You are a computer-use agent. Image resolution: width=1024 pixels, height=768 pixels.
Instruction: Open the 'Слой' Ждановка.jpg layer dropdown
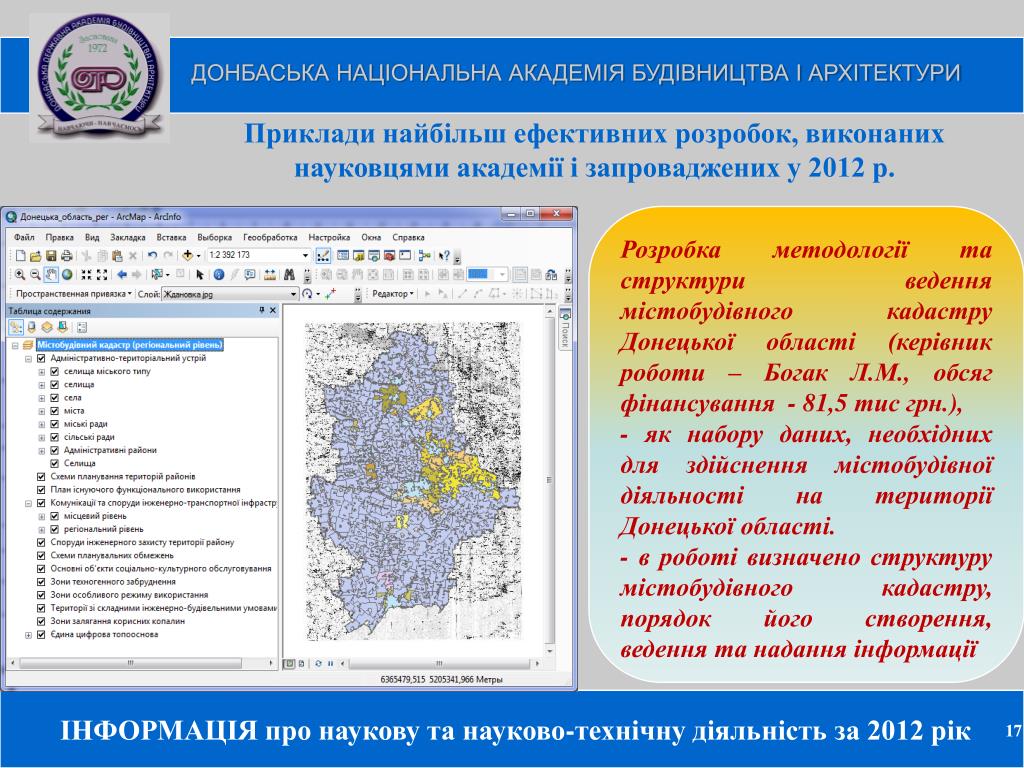(293, 294)
